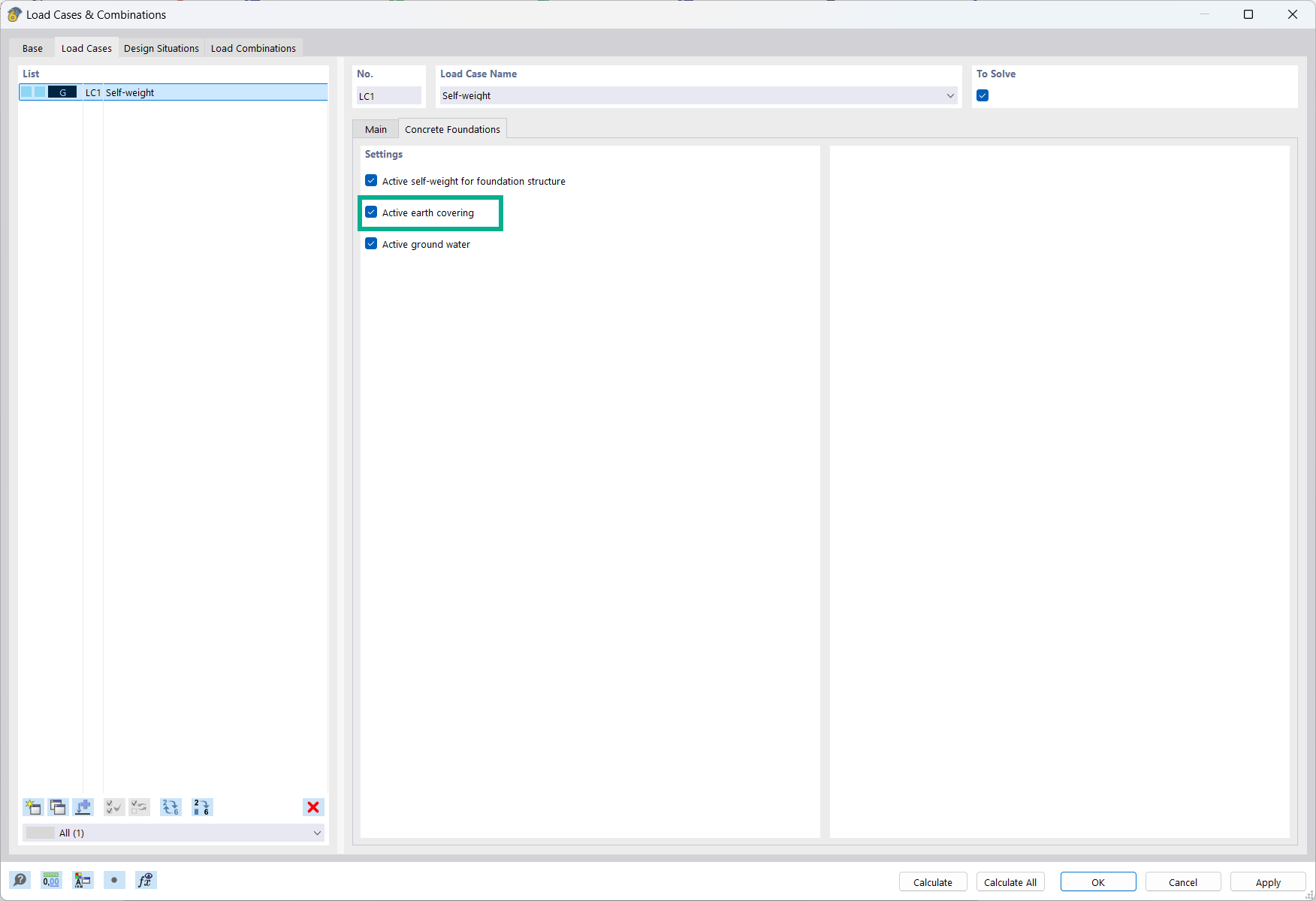Open the Load Case Name dropdown
The height and width of the screenshot is (901, 1316).
[950, 95]
